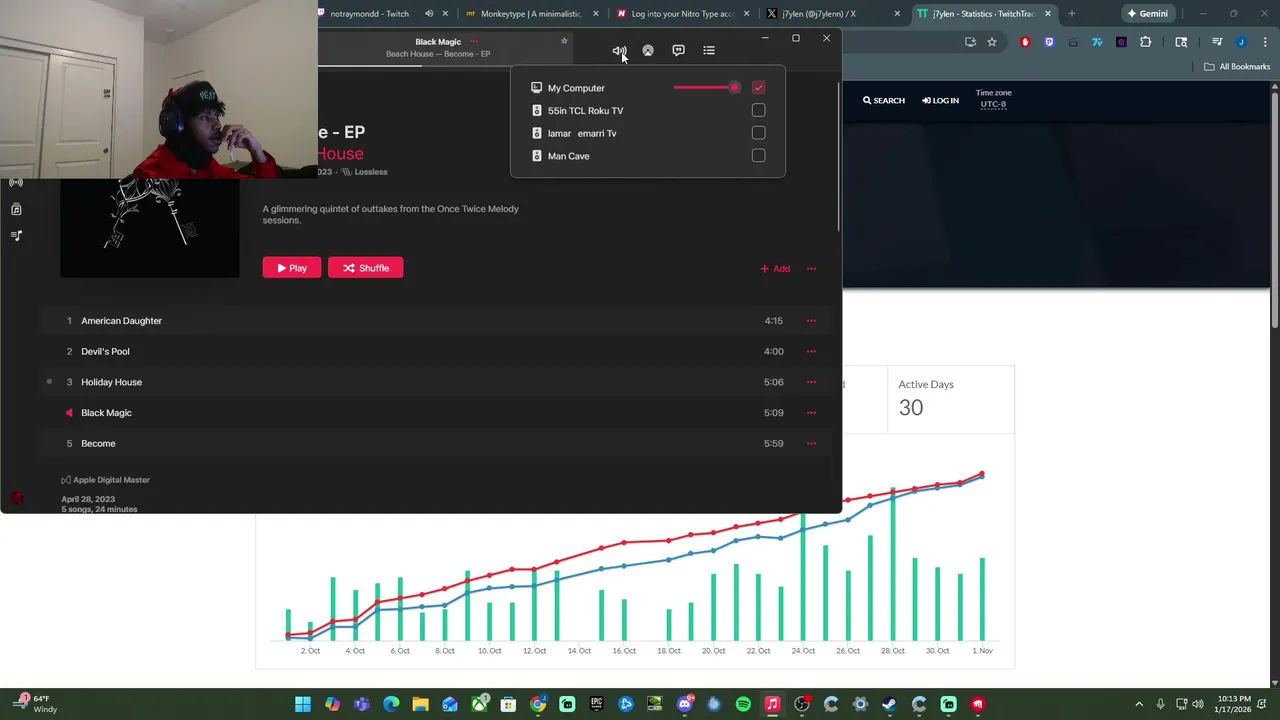
Task: Select Become track row
Action: 436,443
